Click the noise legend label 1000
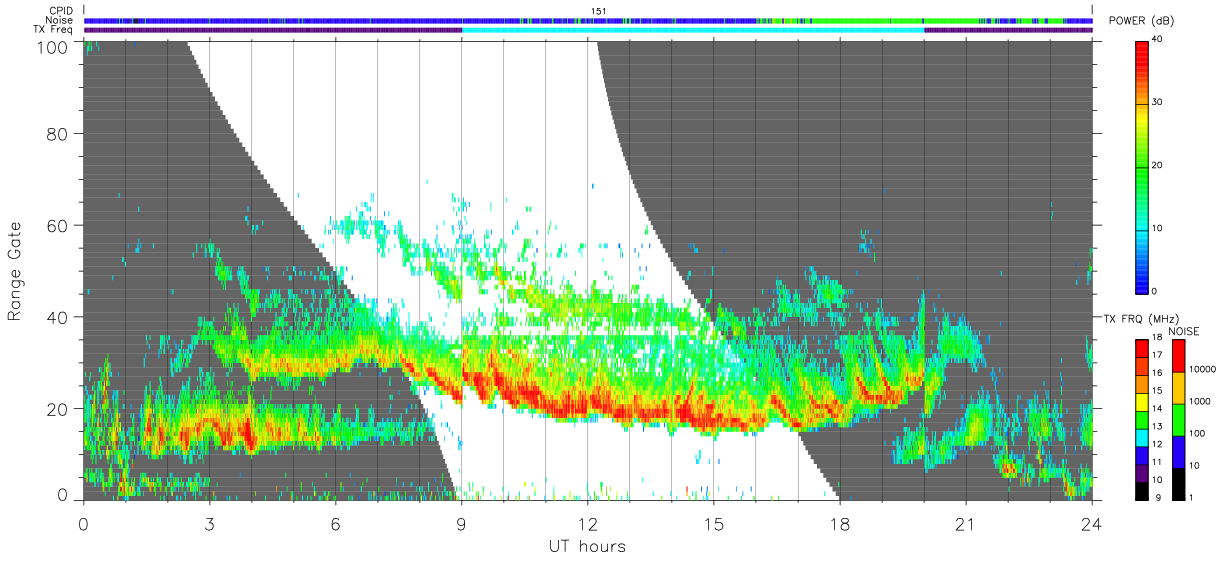The height and width of the screenshot is (567, 1228). click(1201, 401)
